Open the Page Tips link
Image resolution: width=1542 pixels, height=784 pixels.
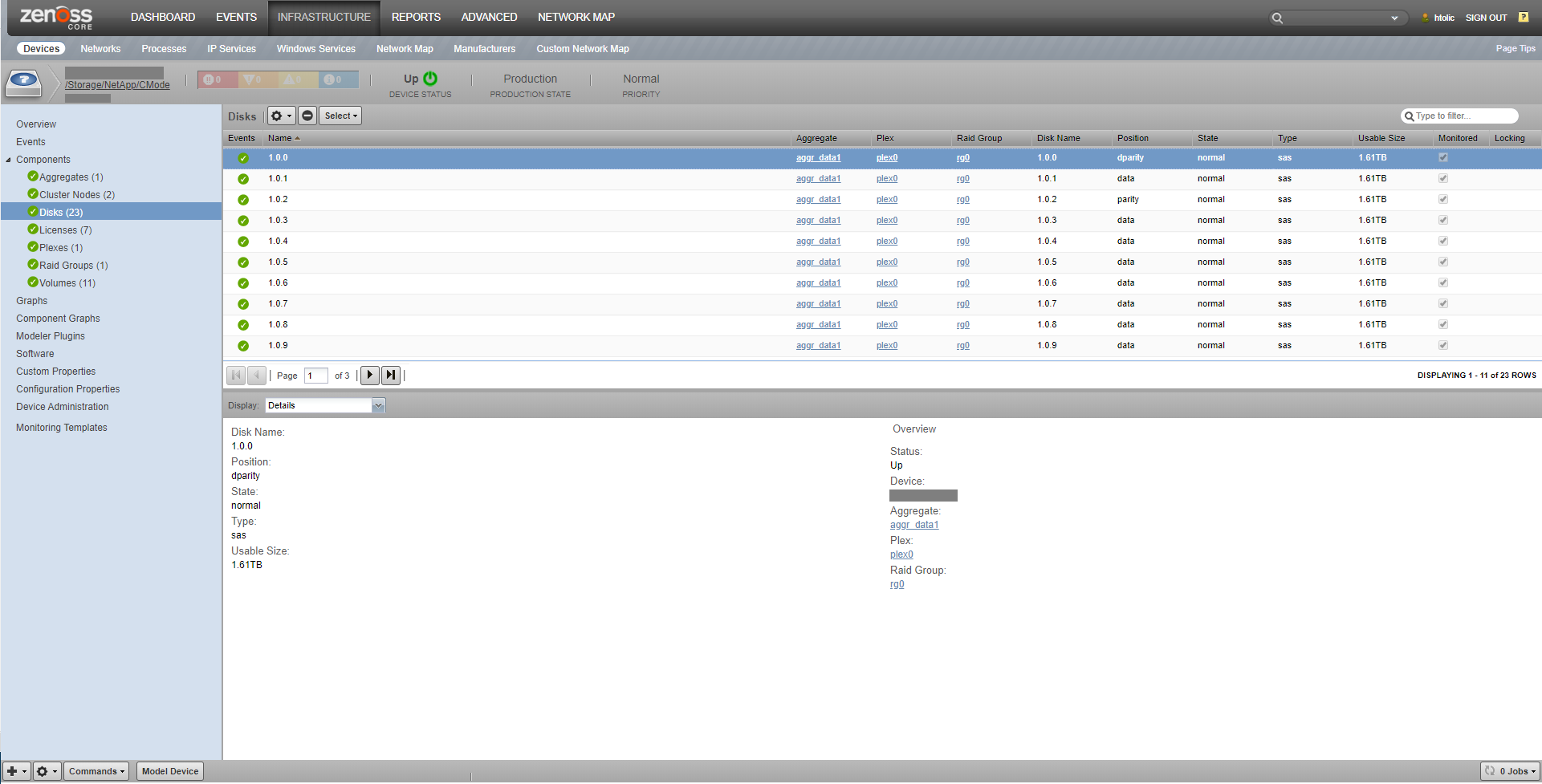(x=1516, y=48)
